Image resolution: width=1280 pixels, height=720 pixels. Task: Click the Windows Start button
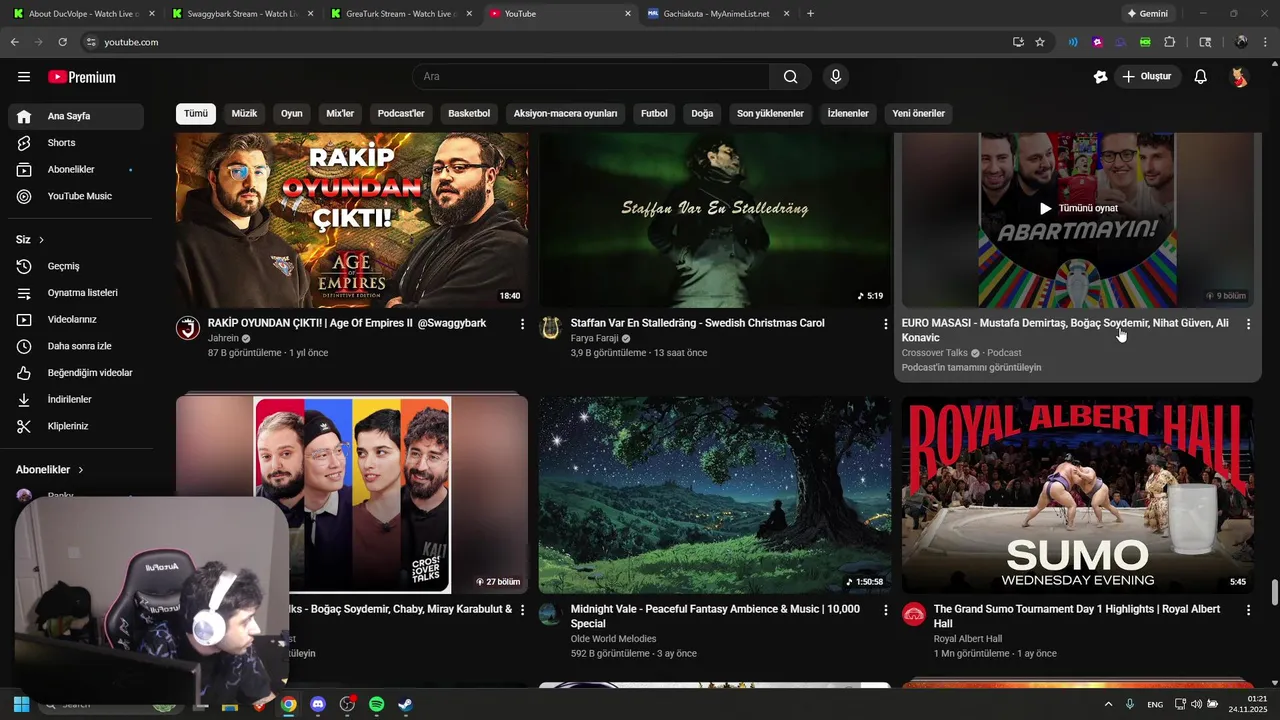tap(21, 704)
